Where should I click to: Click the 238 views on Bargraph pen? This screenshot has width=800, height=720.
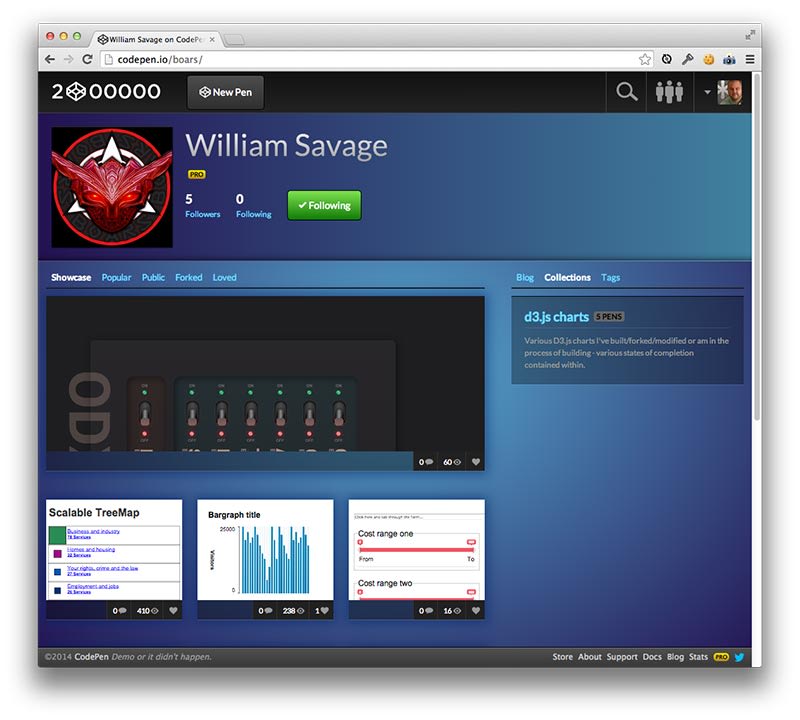[x=293, y=611]
